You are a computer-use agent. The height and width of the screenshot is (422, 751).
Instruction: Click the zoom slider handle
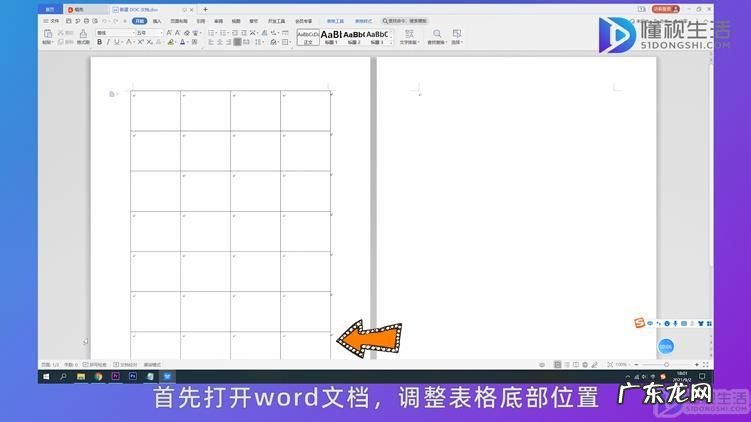[x=666, y=365]
